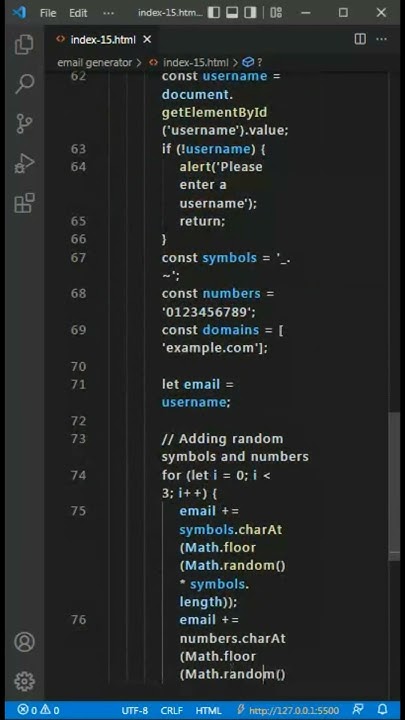Screen dimensions: 405x720
Task: Open the Customize Layout control
Action: coord(276,13)
